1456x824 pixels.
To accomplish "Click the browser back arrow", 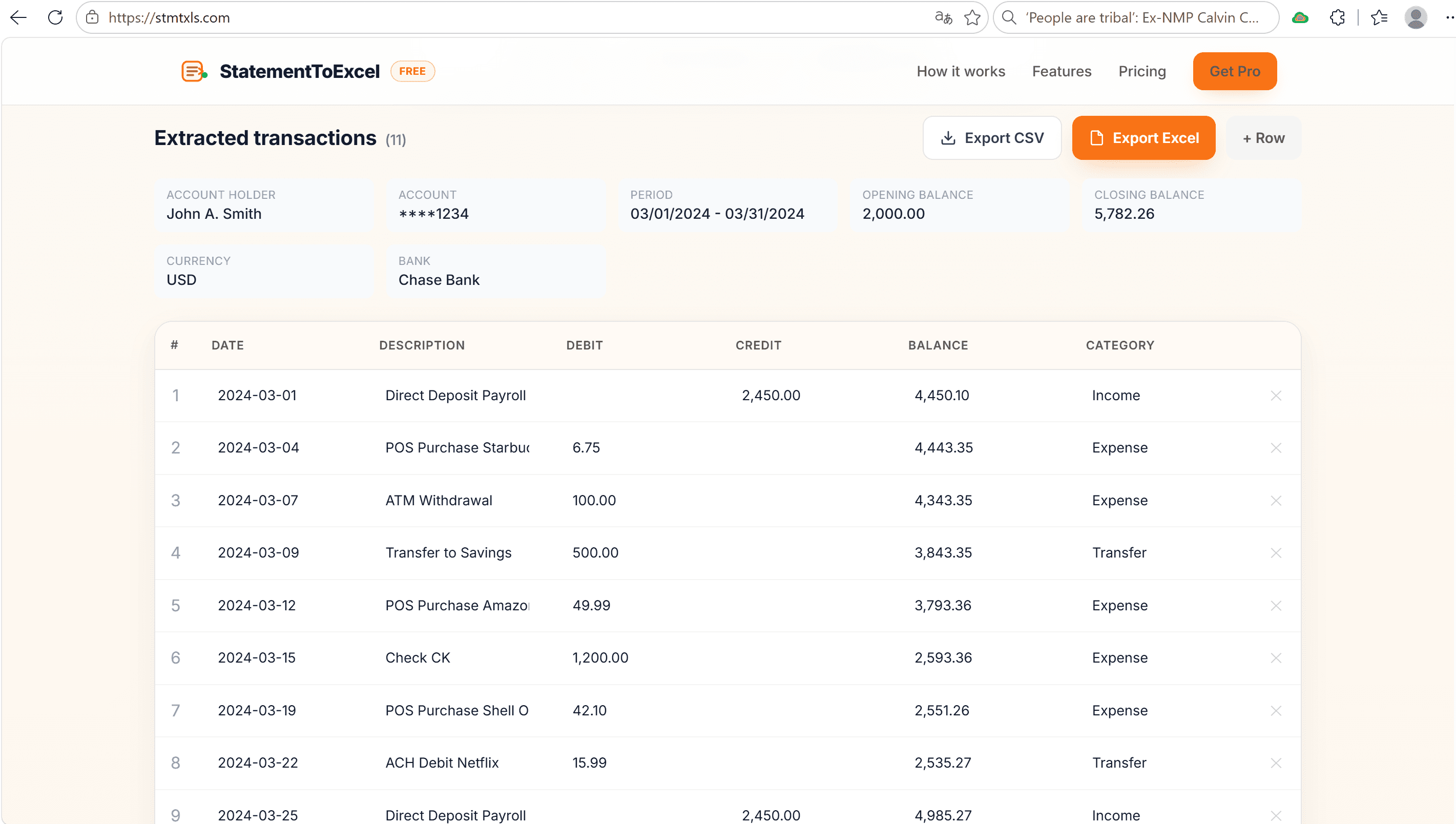I will pos(18,17).
